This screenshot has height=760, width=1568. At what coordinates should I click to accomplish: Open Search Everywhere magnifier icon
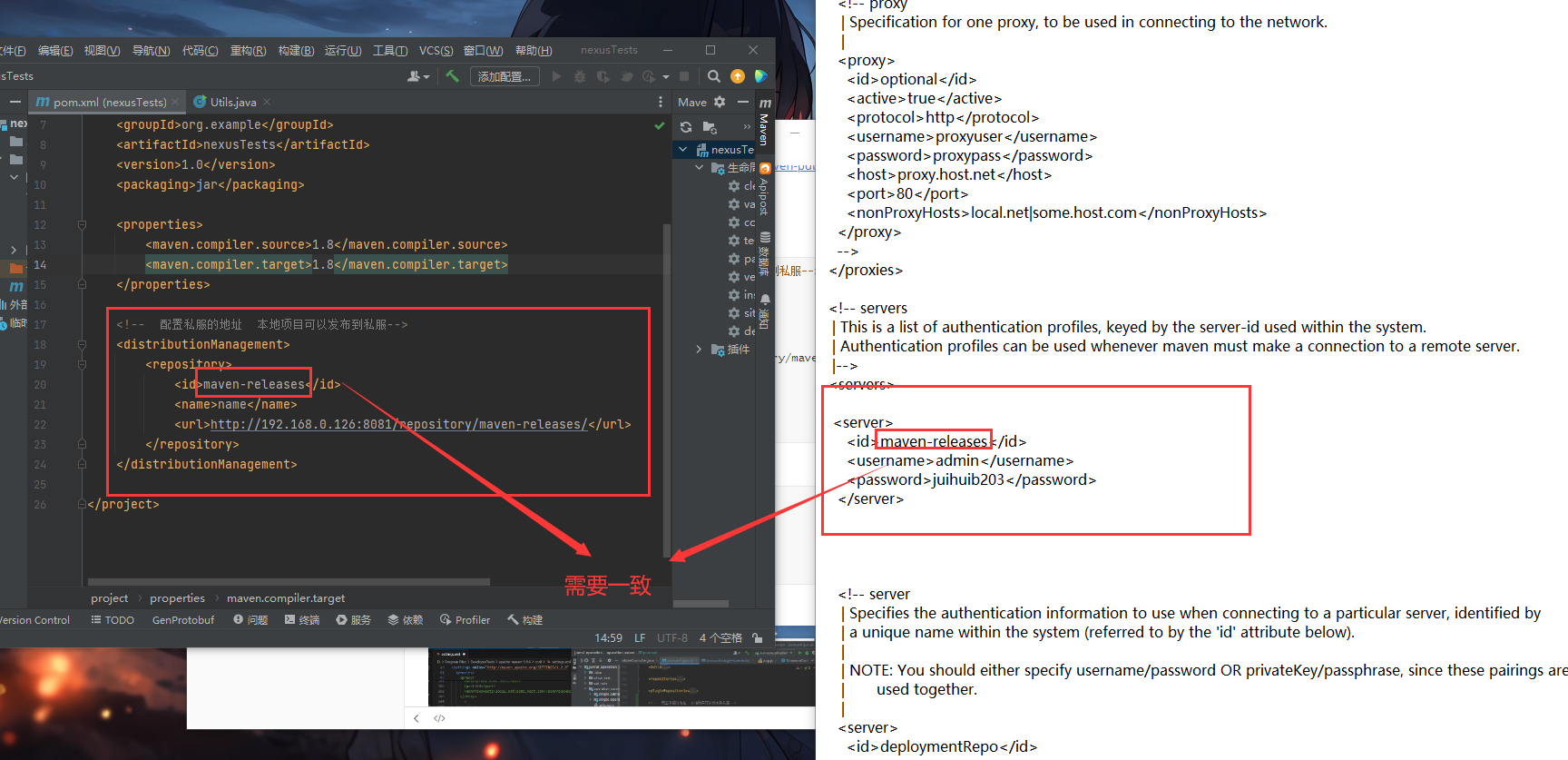tap(714, 76)
